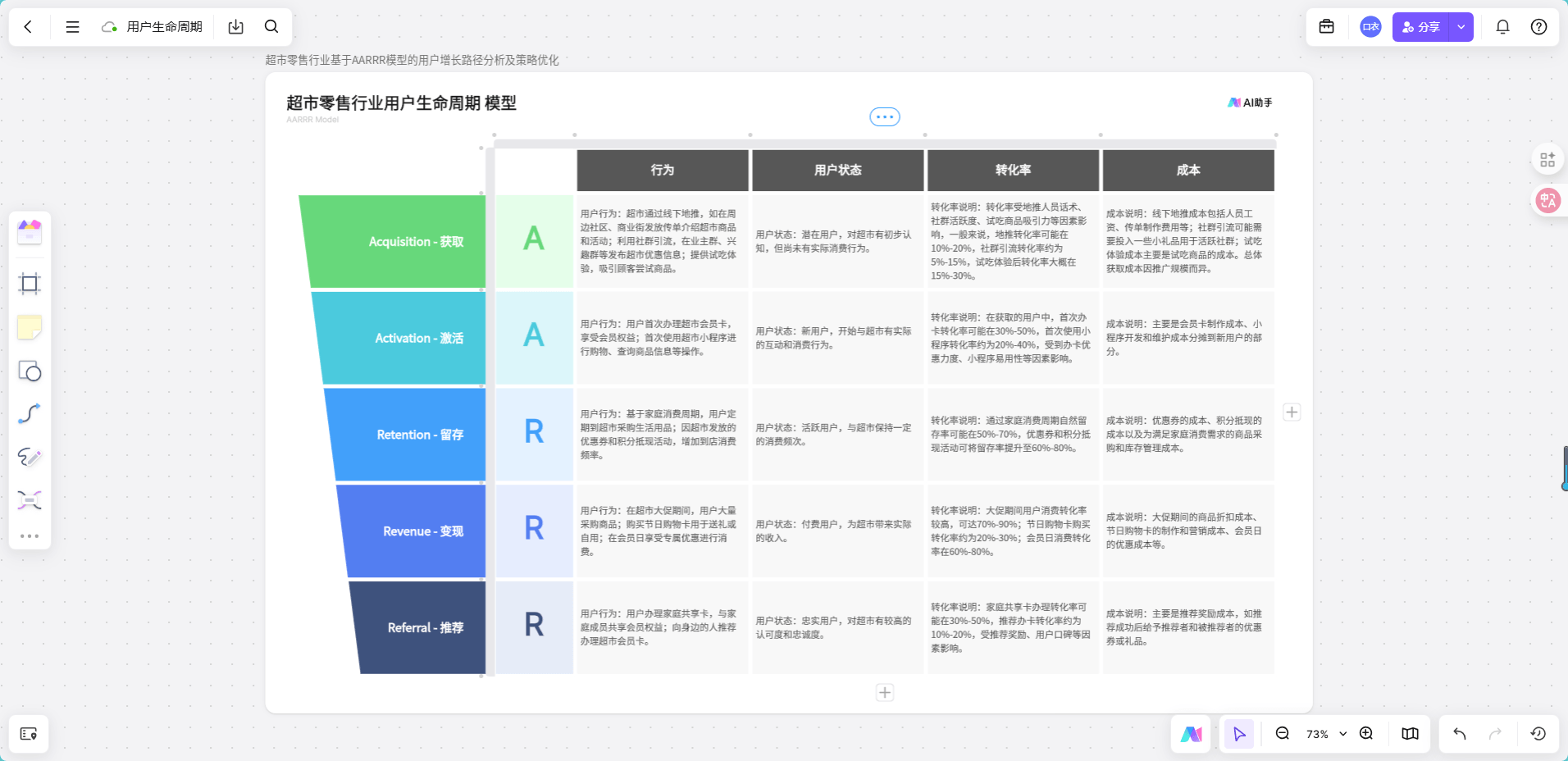The image size is (1568, 761).
Task: Toggle the selection cursor tool
Action: [1238, 734]
